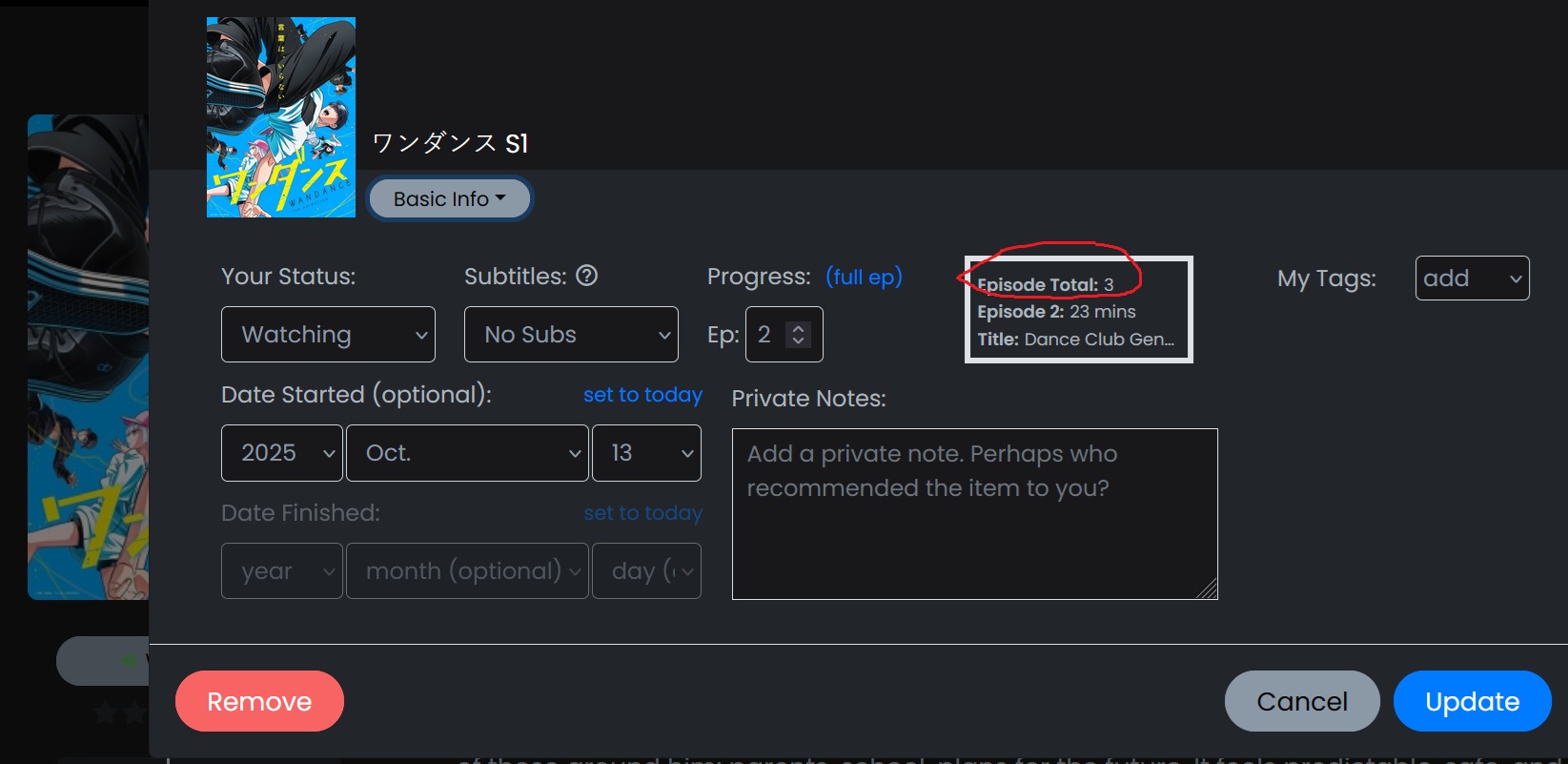Screen dimensions: 1568x764
Task: Click the Wandance cover thumbnail in dialog
Action: click(281, 117)
